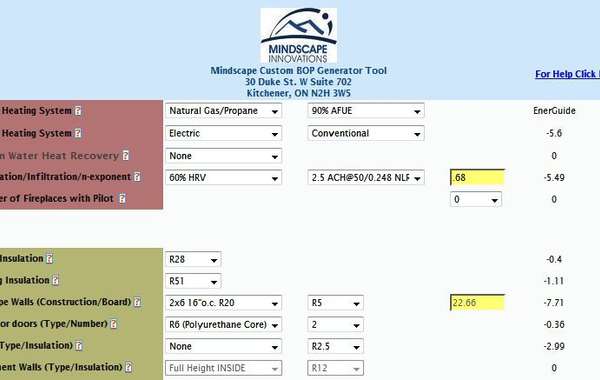600x380 pixels.
Task: Open help icon beside R28 Insulation row
Action: 49,259
